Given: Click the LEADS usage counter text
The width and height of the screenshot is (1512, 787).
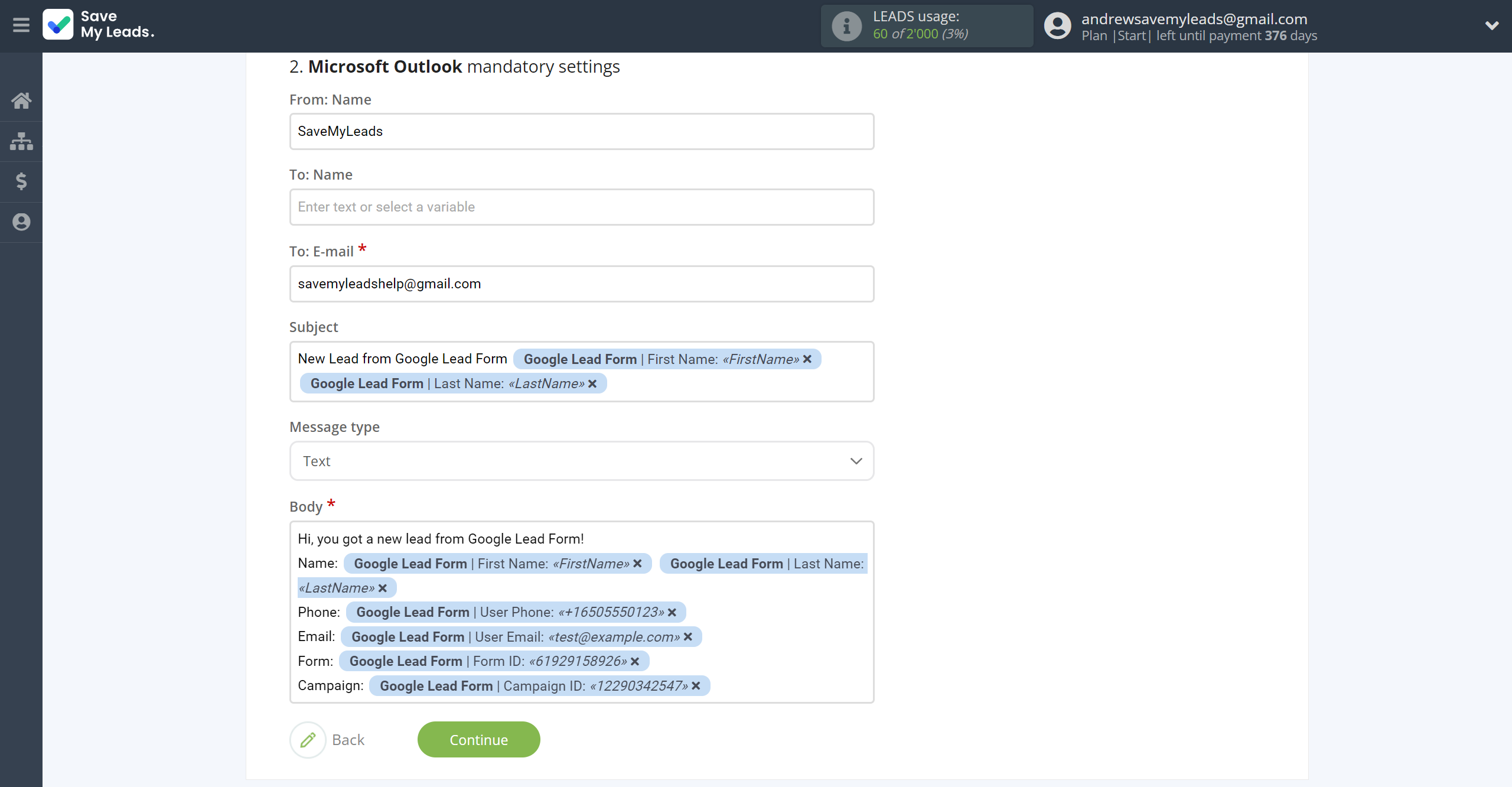Looking at the screenshot, I should [920, 34].
